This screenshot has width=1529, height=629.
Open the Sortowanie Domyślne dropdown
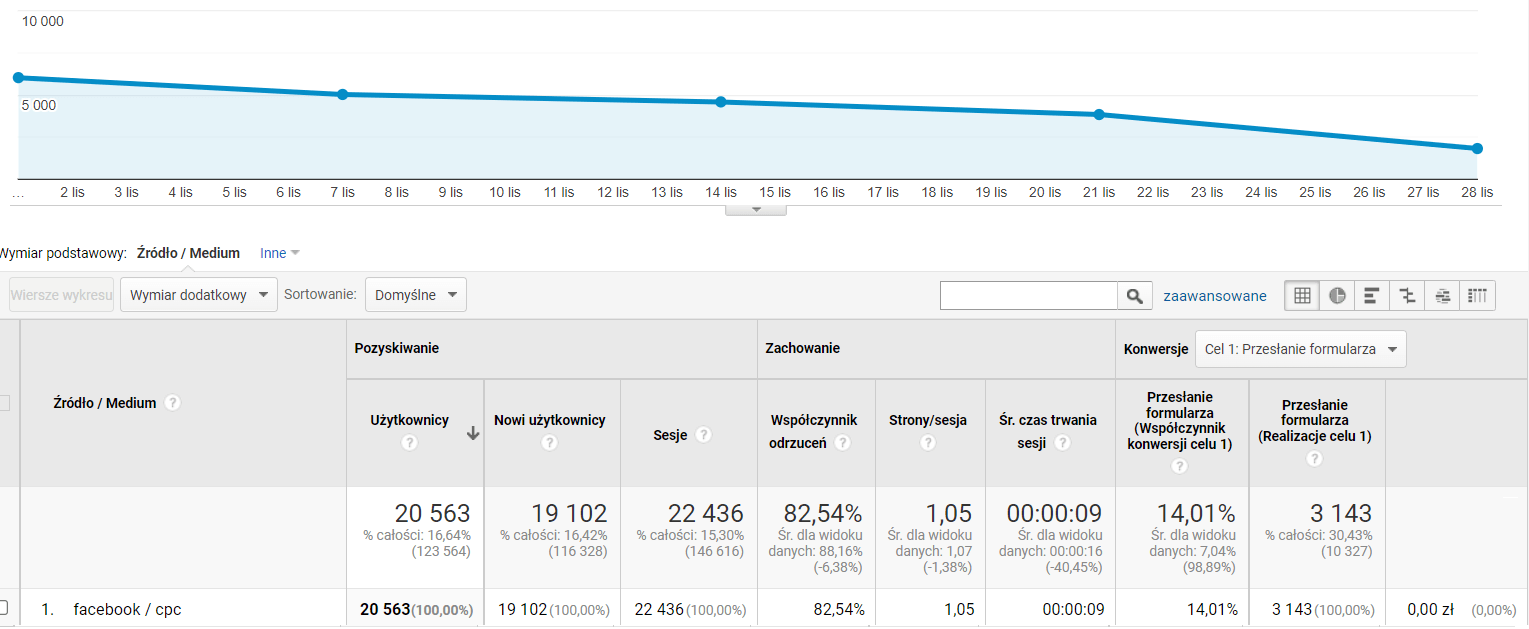(415, 295)
